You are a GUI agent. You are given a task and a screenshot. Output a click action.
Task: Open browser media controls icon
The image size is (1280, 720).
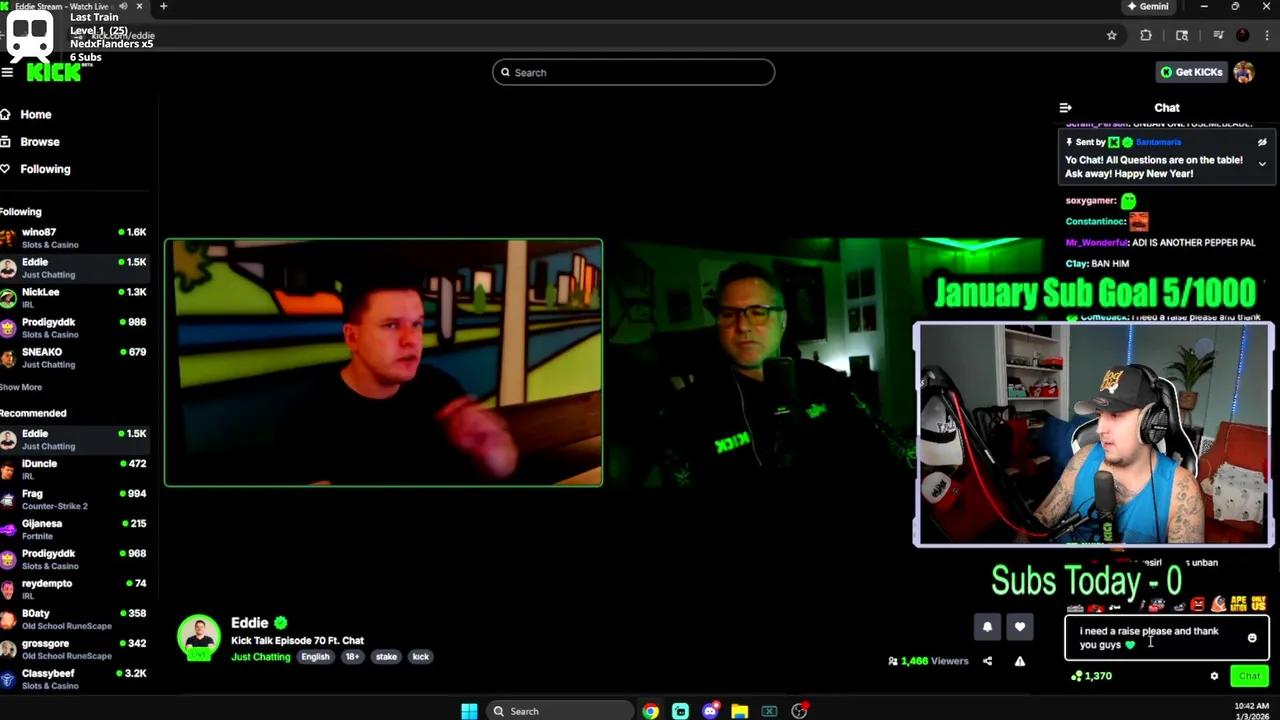[1218, 35]
